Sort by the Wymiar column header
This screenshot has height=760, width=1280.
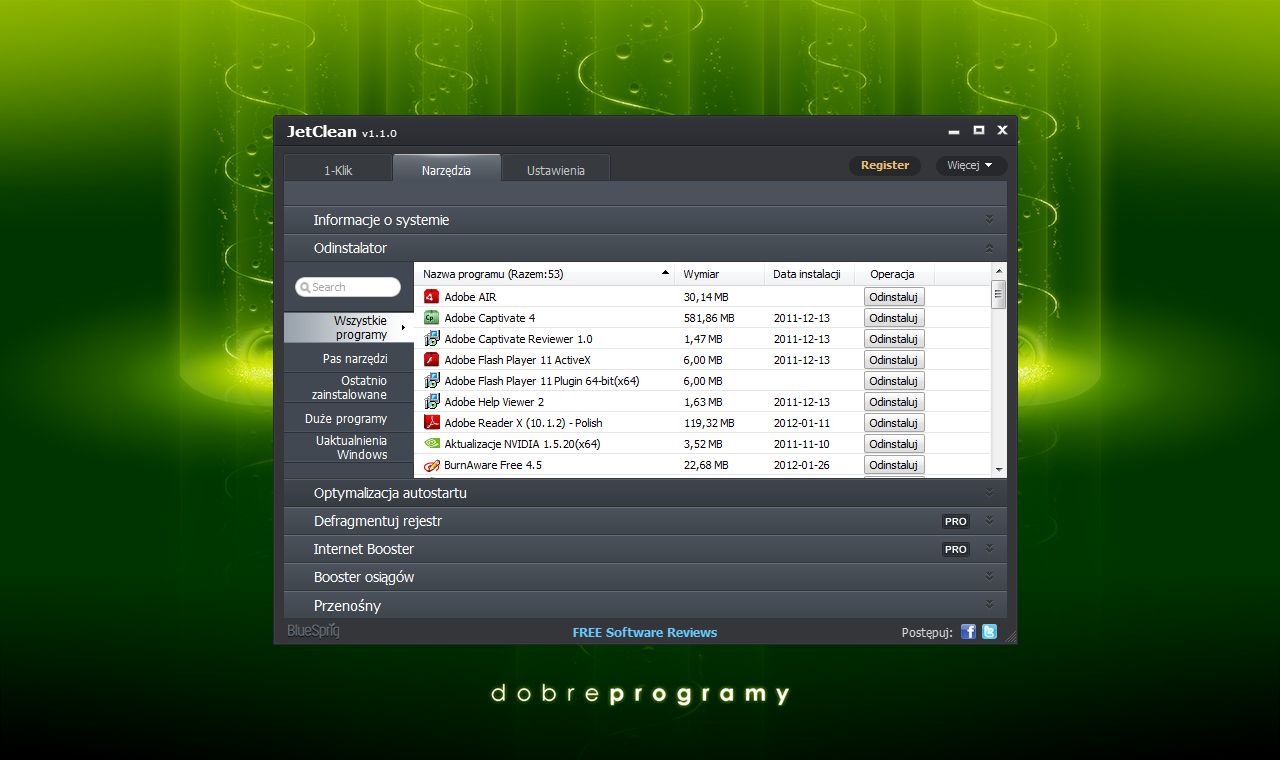point(720,274)
